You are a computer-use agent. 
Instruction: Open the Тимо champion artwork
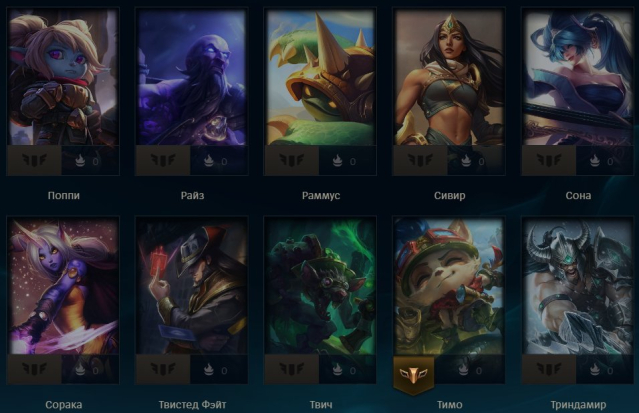tap(449, 287)
